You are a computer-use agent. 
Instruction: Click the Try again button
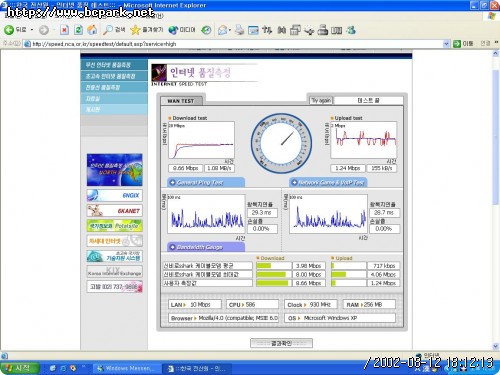(x=321, y=100)
